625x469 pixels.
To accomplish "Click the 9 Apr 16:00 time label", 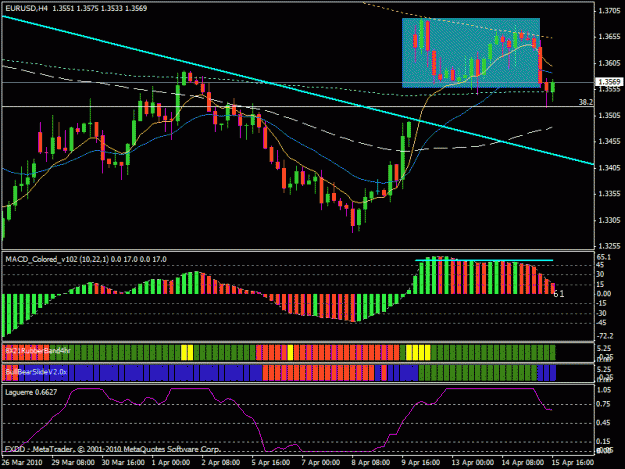I will coord(421,462).
